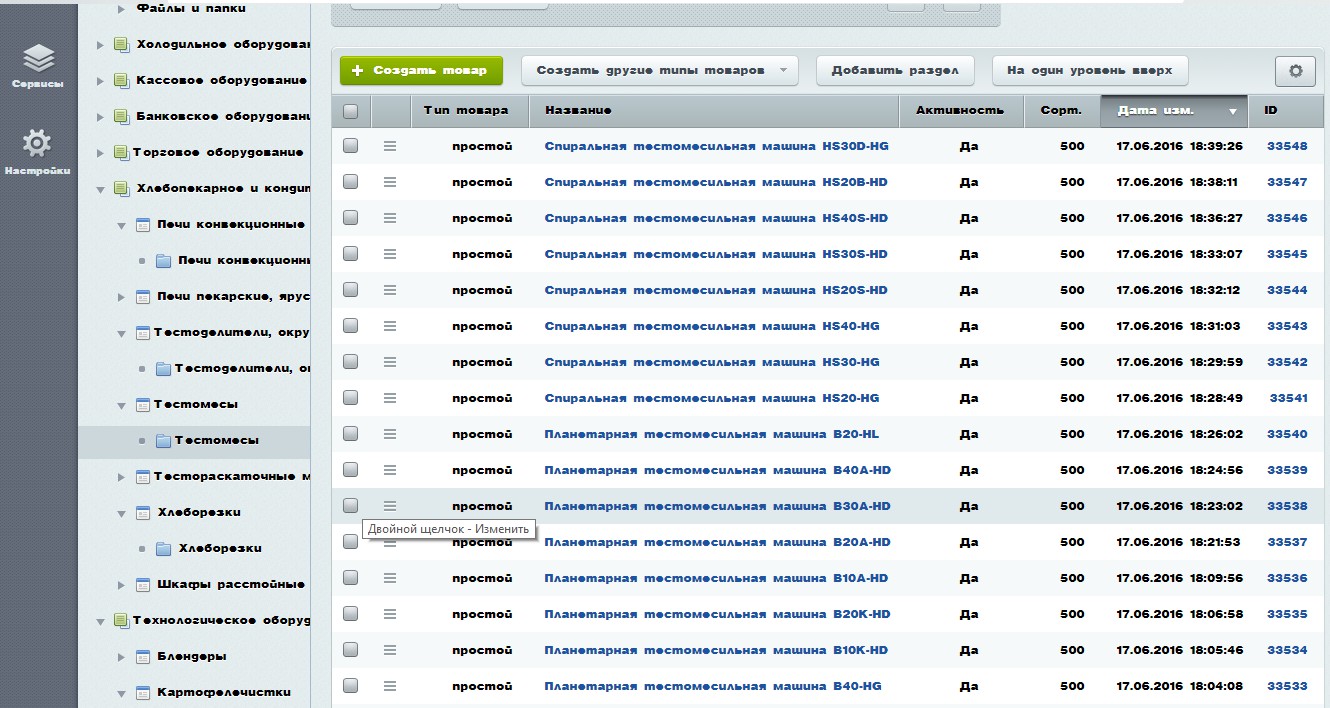Open row menu for B20-HL
Screen dimensions: 1330x708
pyautogui.click(x=390, y=434)
